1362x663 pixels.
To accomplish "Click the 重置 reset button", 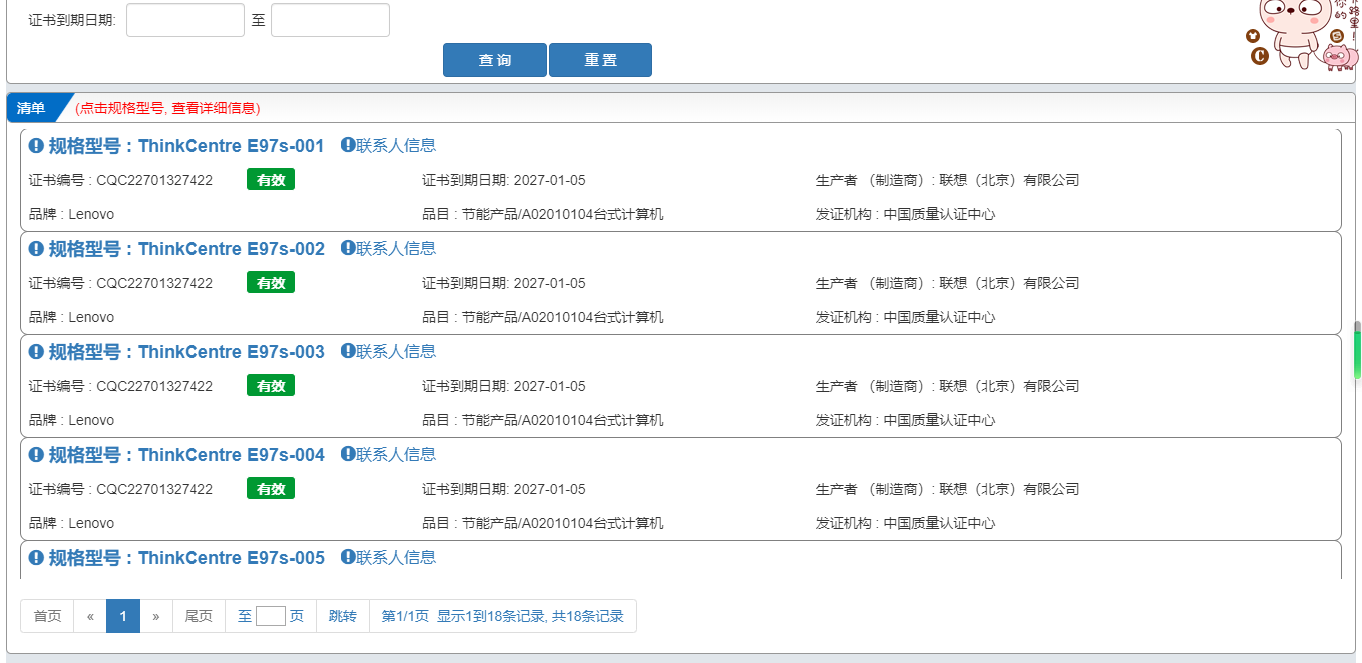I will 600,60.
